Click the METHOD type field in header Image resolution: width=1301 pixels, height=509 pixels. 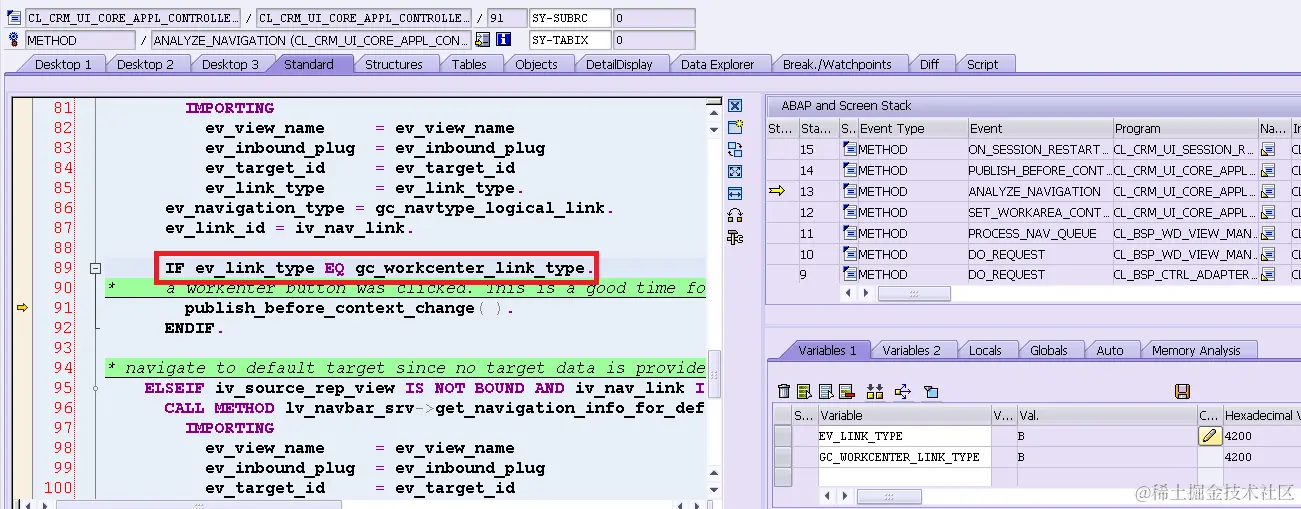80,40
